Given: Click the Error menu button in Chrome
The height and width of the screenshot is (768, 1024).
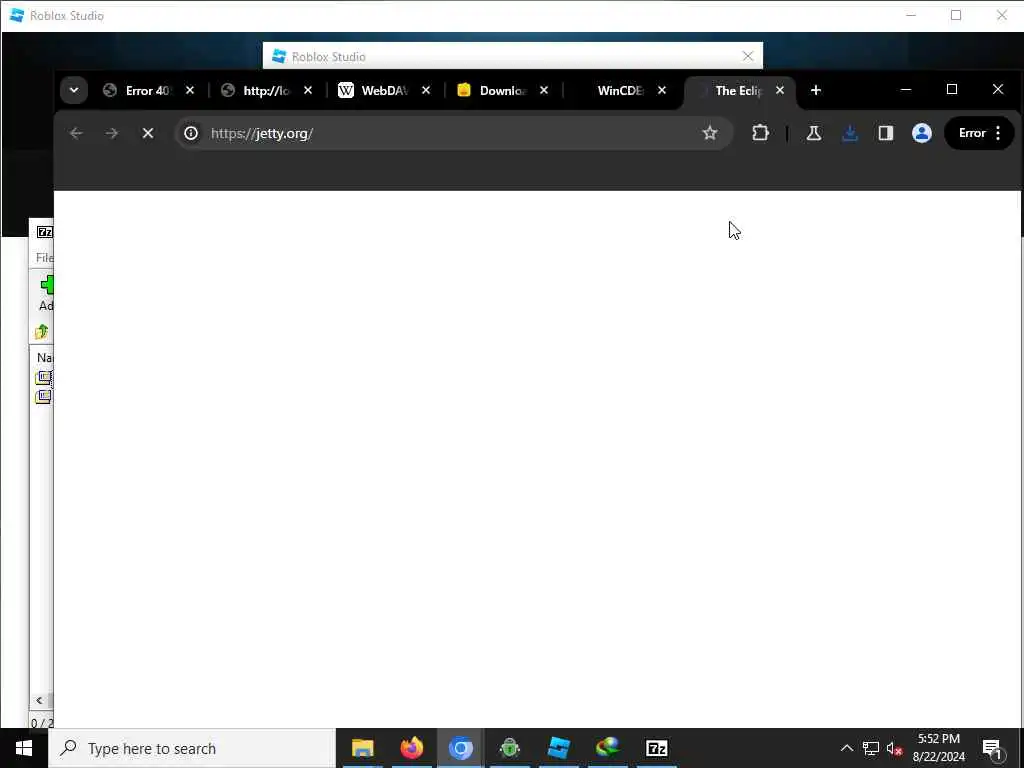Looking at the screenshot, I should [x=979, y=133].
